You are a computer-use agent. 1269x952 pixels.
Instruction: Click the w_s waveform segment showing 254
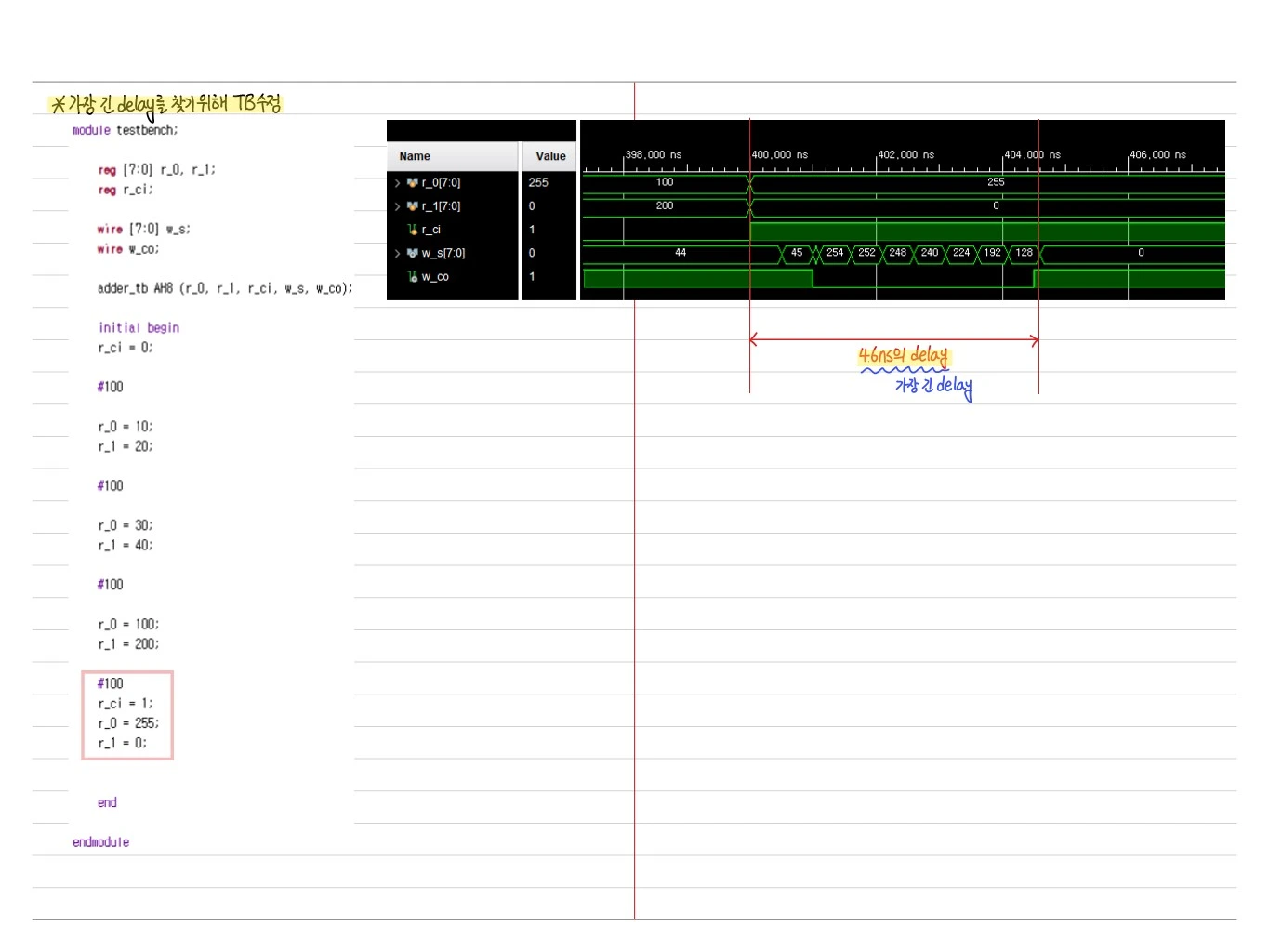[835, 253]
